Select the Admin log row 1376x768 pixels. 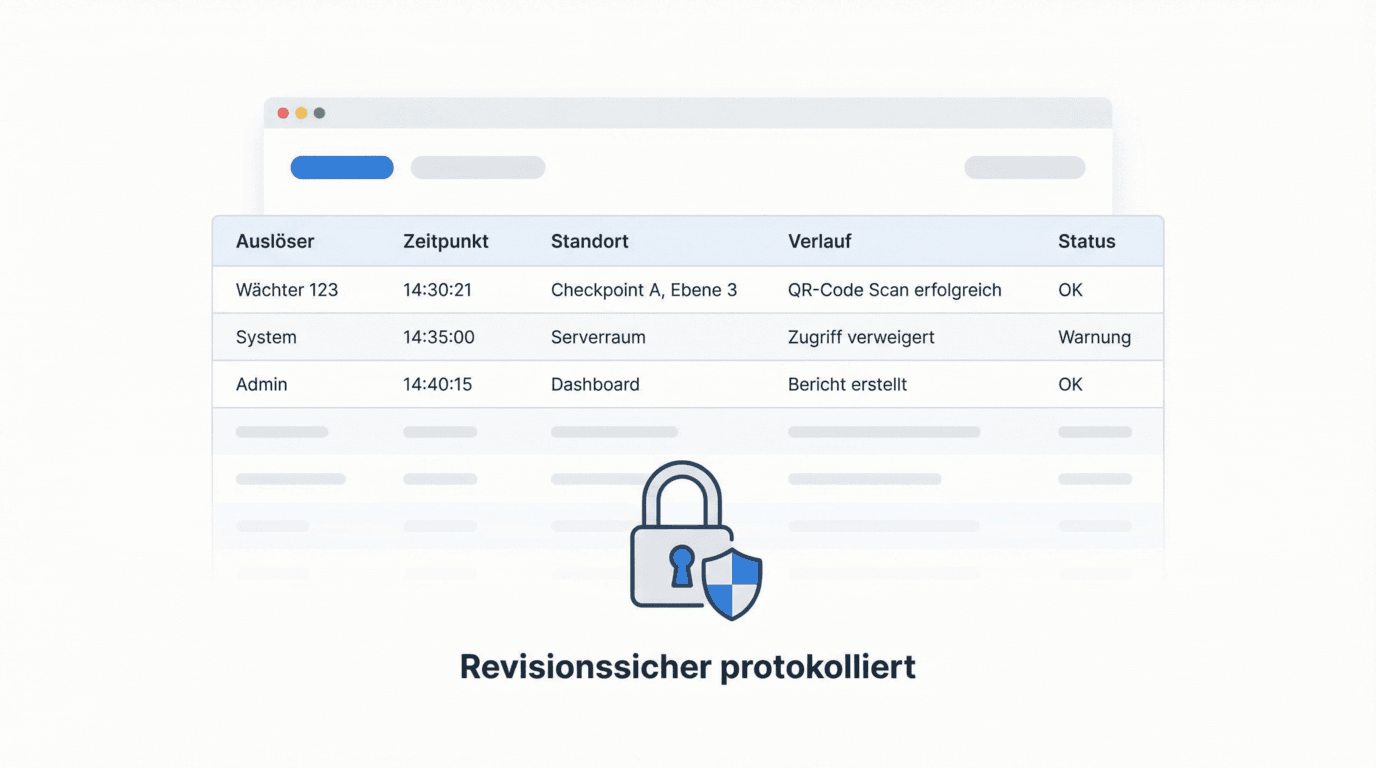262,384
